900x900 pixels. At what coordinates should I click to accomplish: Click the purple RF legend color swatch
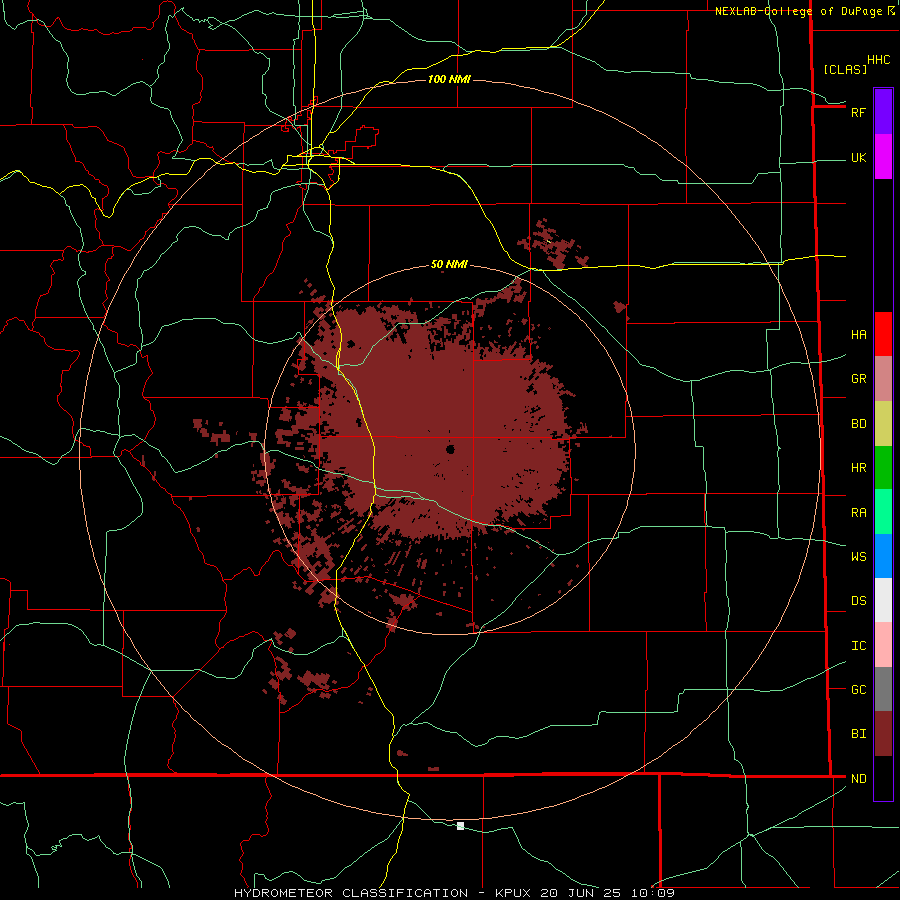883,112
